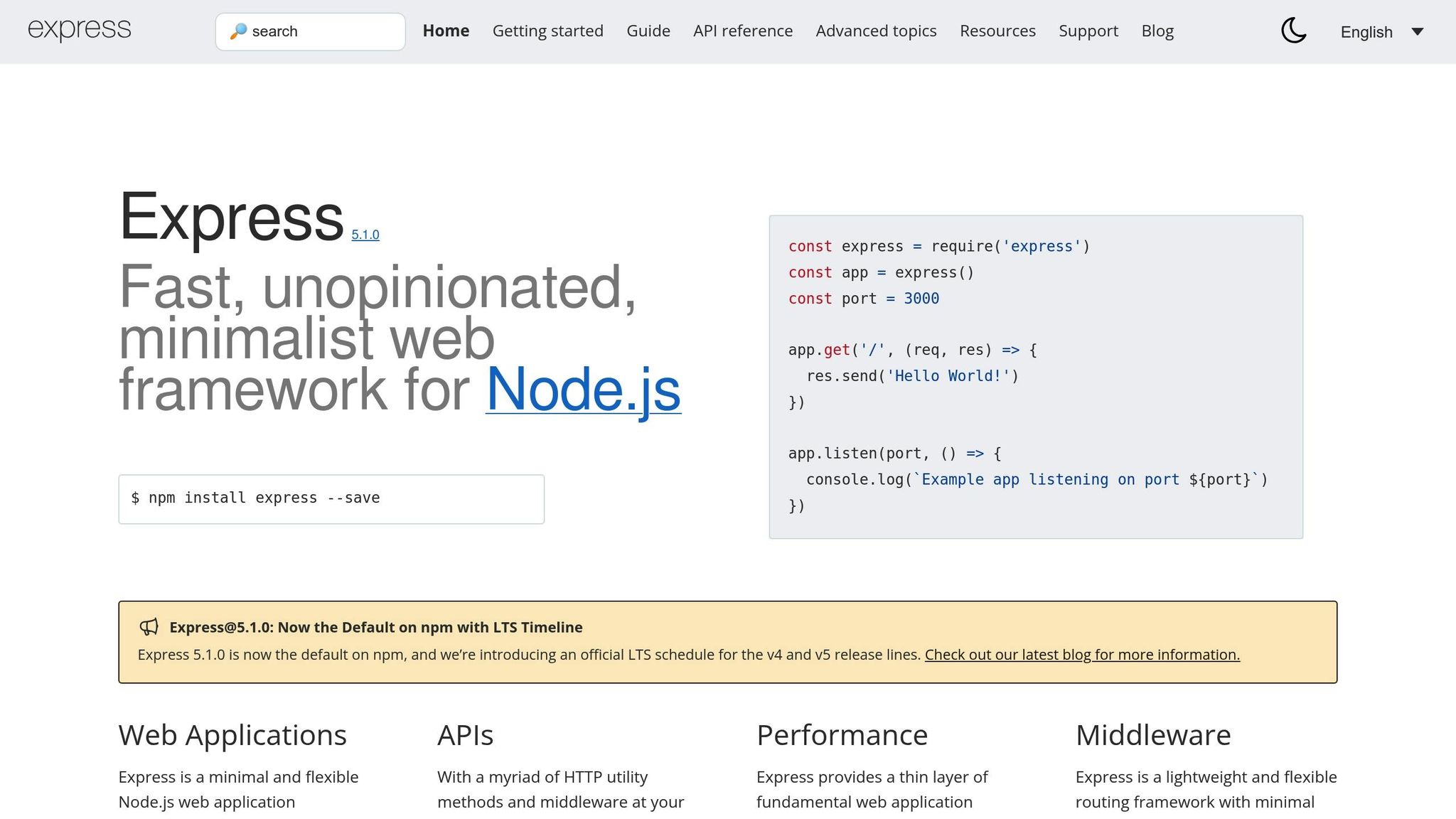The width and height of the screenshot is (1456, 819).
Task: Open the 5.1.0 version link
Action: [365, 233]
